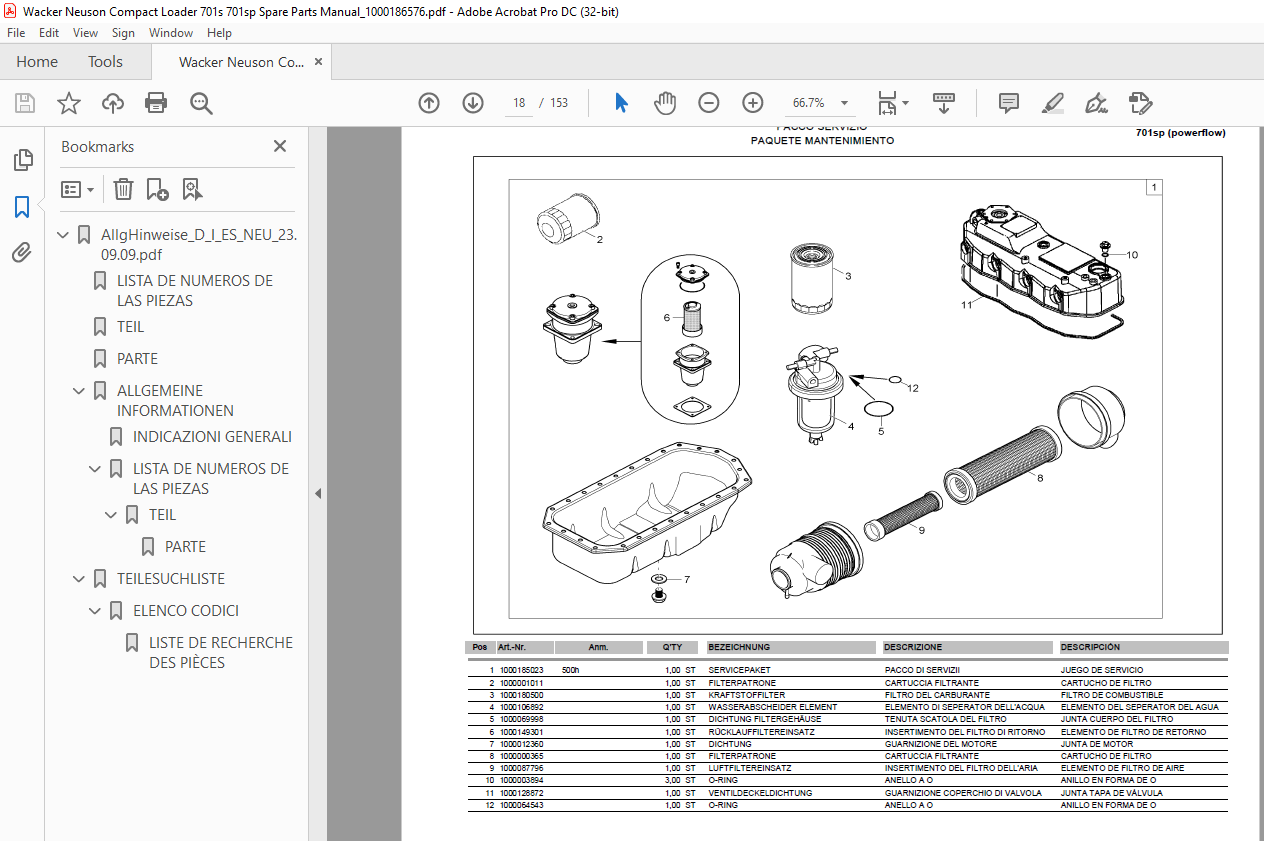Open bookmarks options dropdown menu

click(78, 189)
